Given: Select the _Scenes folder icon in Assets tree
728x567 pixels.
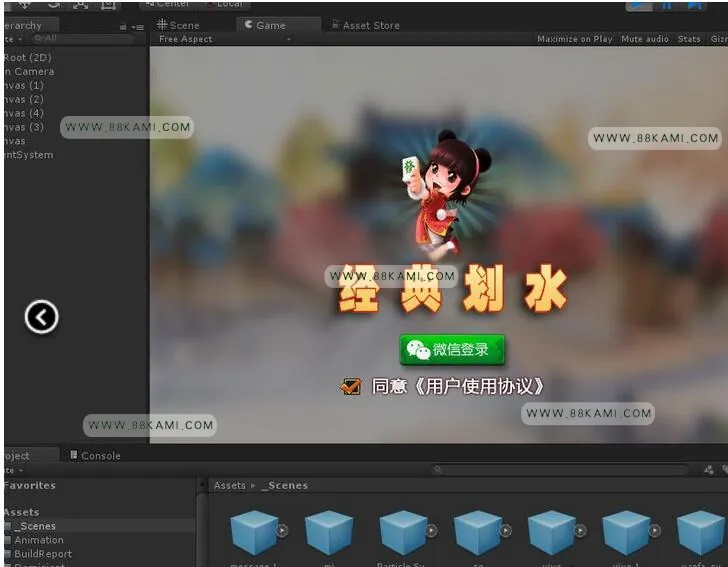Looking at the screenshot, I should click(x=8, y=526).
